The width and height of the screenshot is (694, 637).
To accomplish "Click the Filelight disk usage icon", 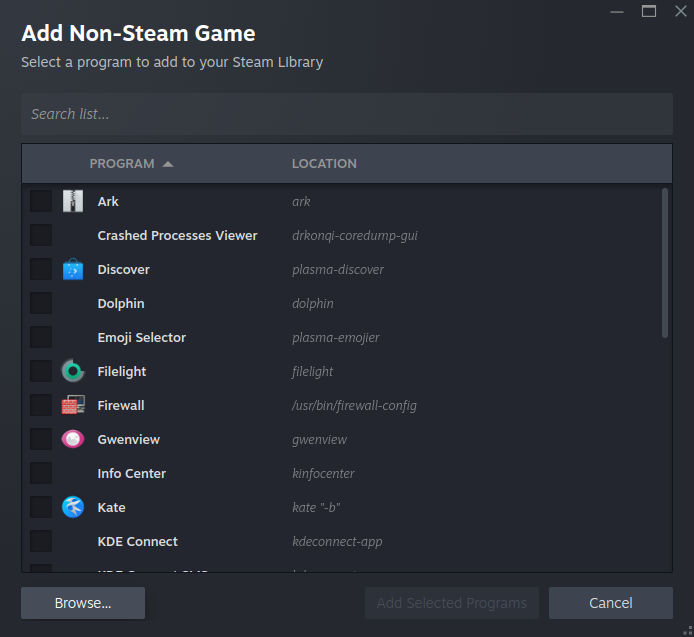I will coord(73,371).
